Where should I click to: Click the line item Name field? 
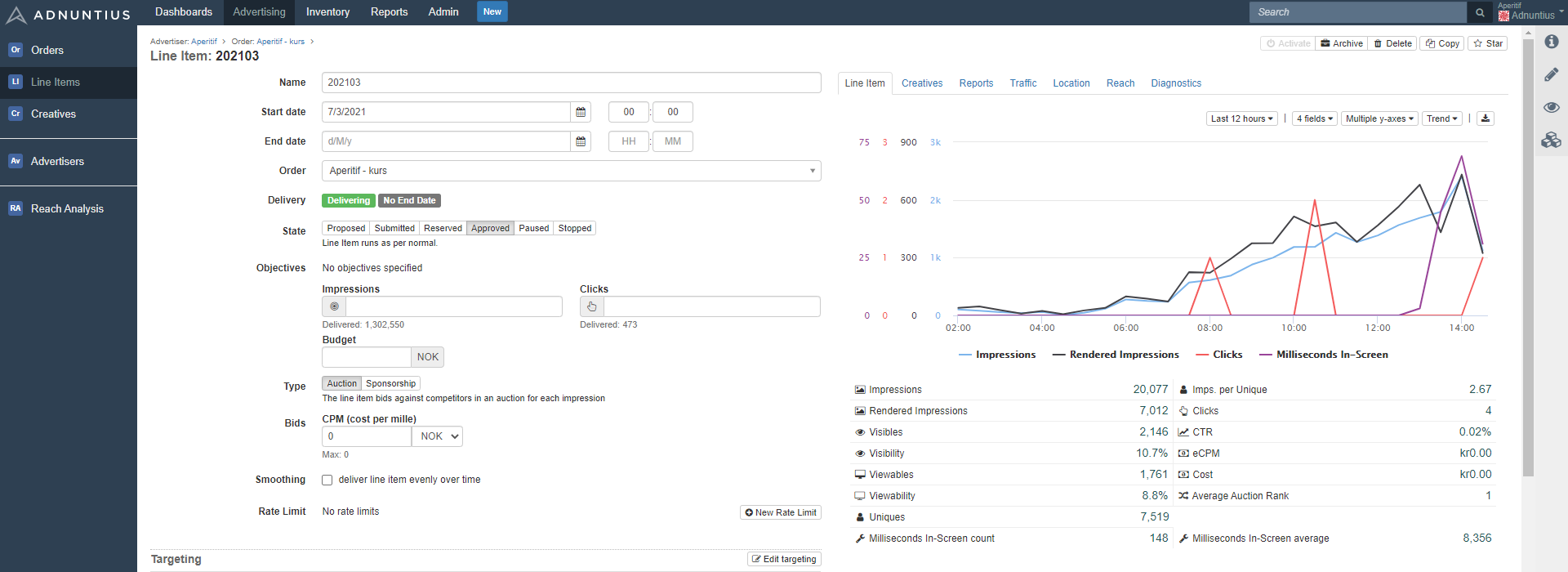click(x=571, y=83)
